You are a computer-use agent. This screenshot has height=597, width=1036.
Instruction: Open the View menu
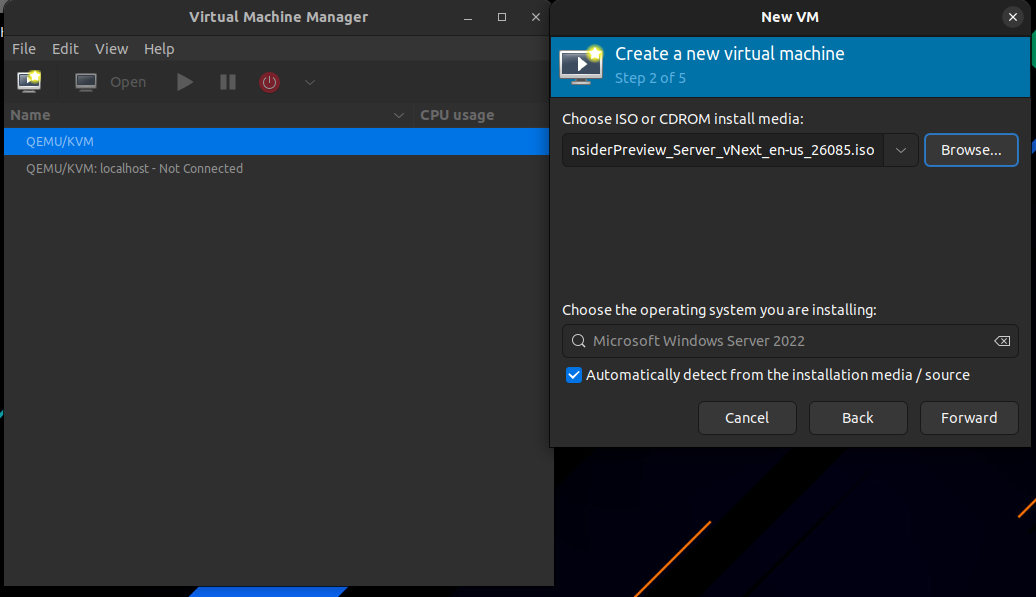[111, 49]
